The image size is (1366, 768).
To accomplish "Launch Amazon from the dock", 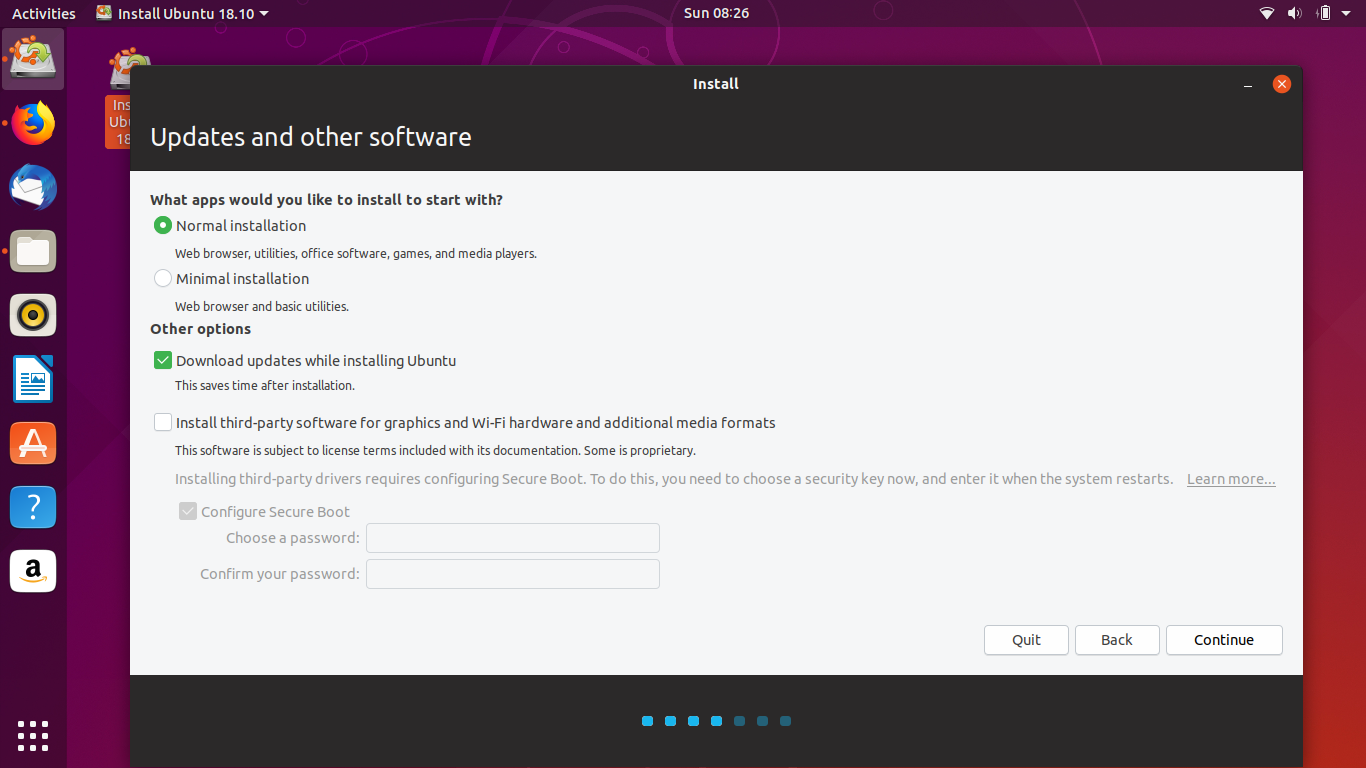I will pyautogui.click(x=33, y=571).
